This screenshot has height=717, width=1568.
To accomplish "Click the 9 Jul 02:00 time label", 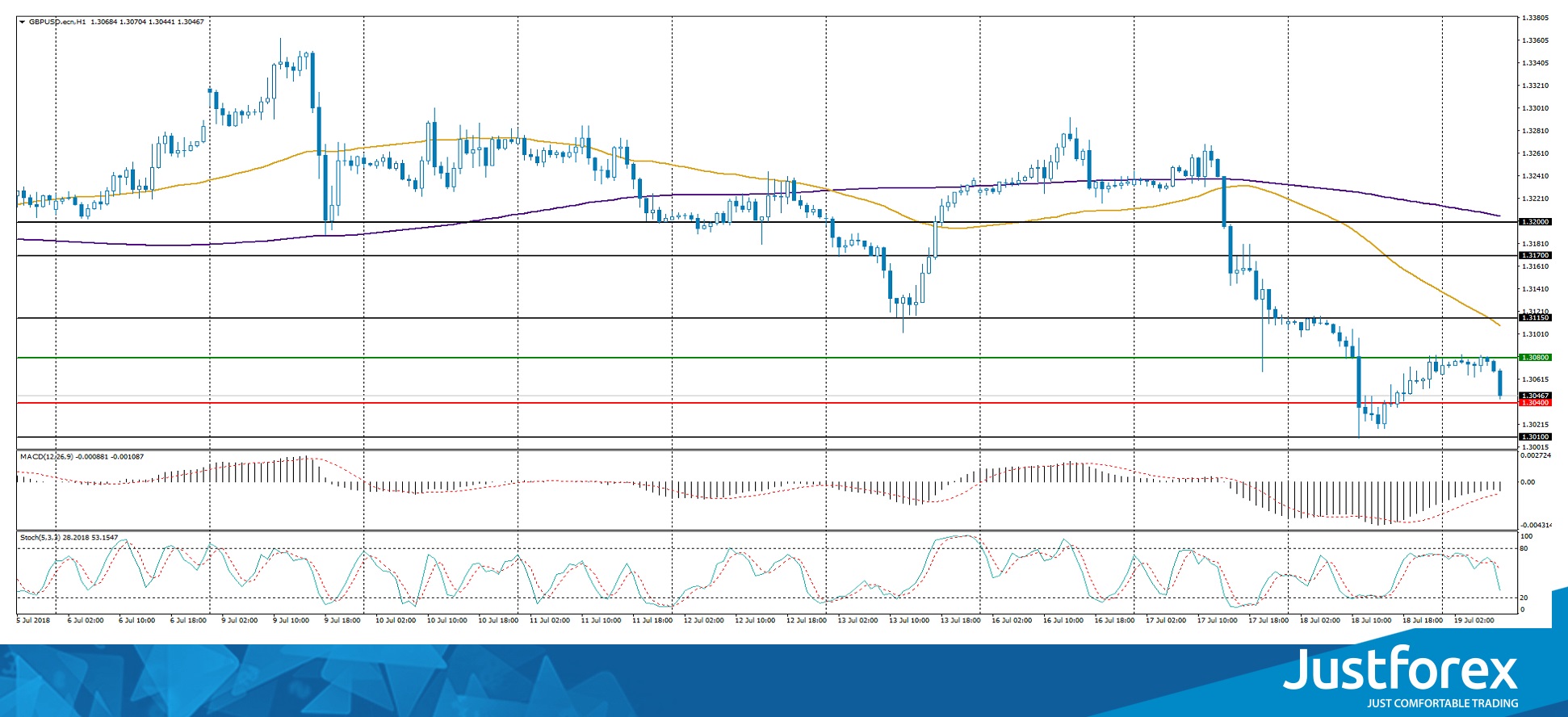I will [240, 621].
